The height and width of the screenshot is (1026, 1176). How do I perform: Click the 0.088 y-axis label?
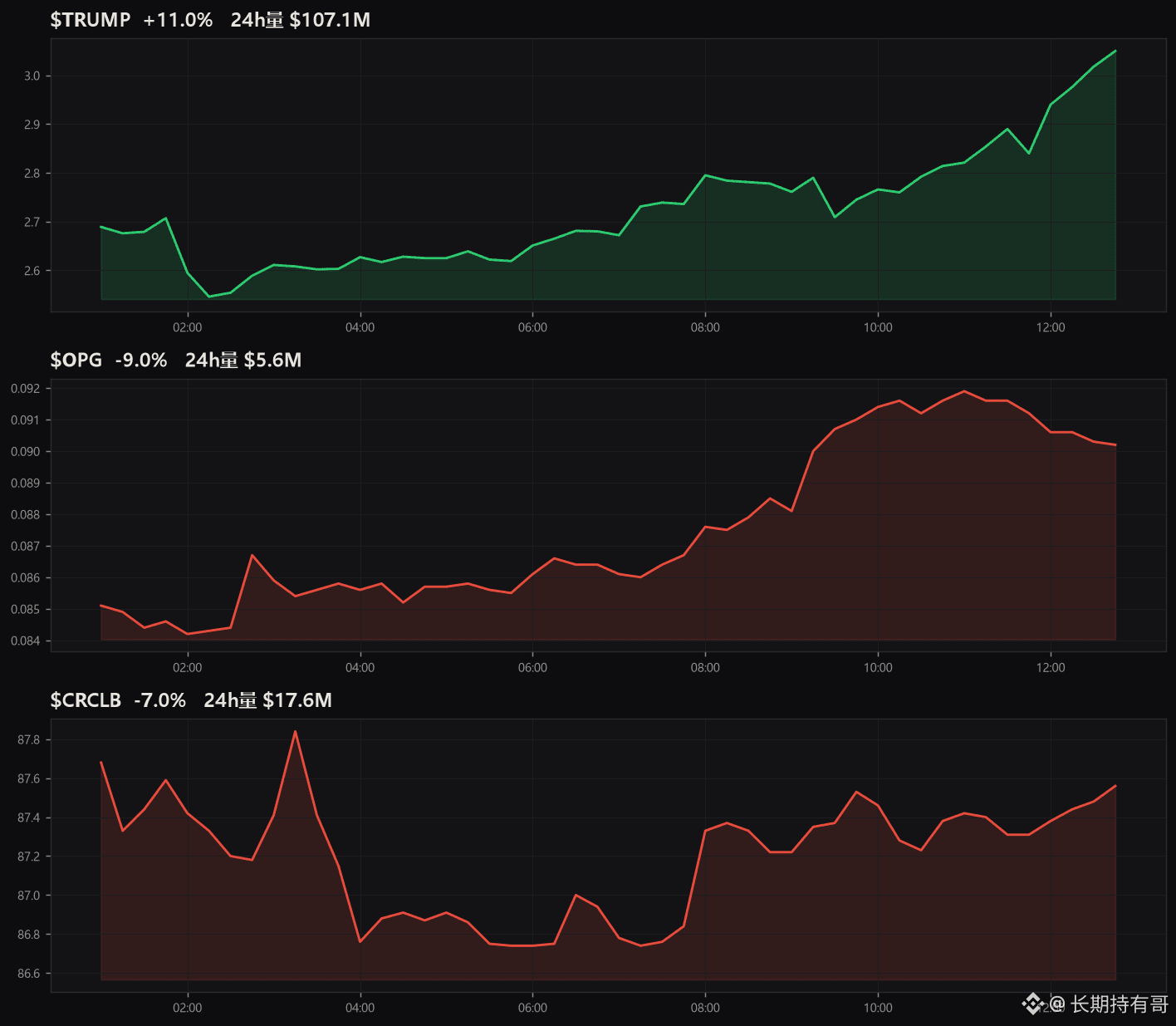coord(25,514)
